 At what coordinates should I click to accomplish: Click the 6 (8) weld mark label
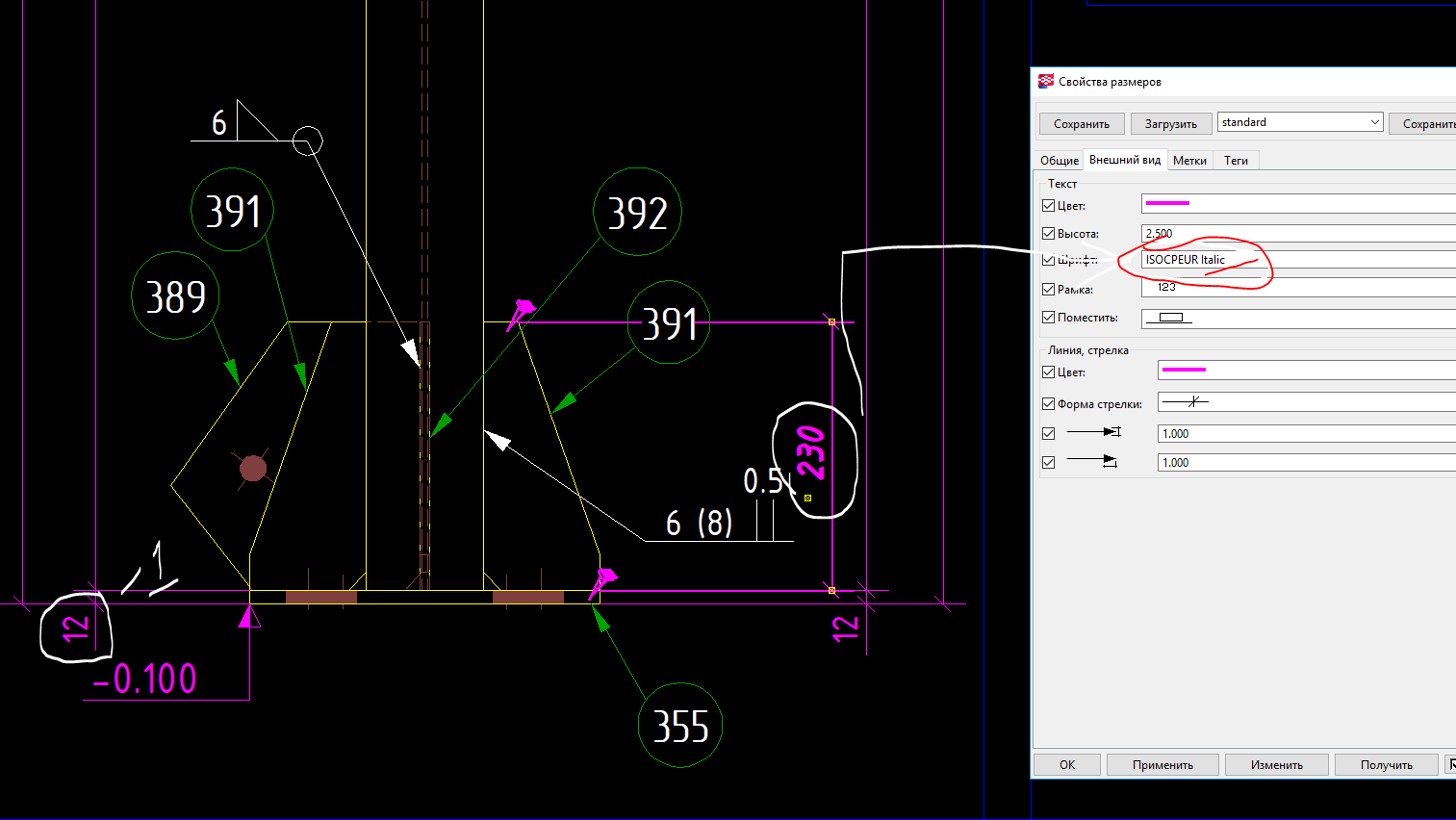[699, 523]
